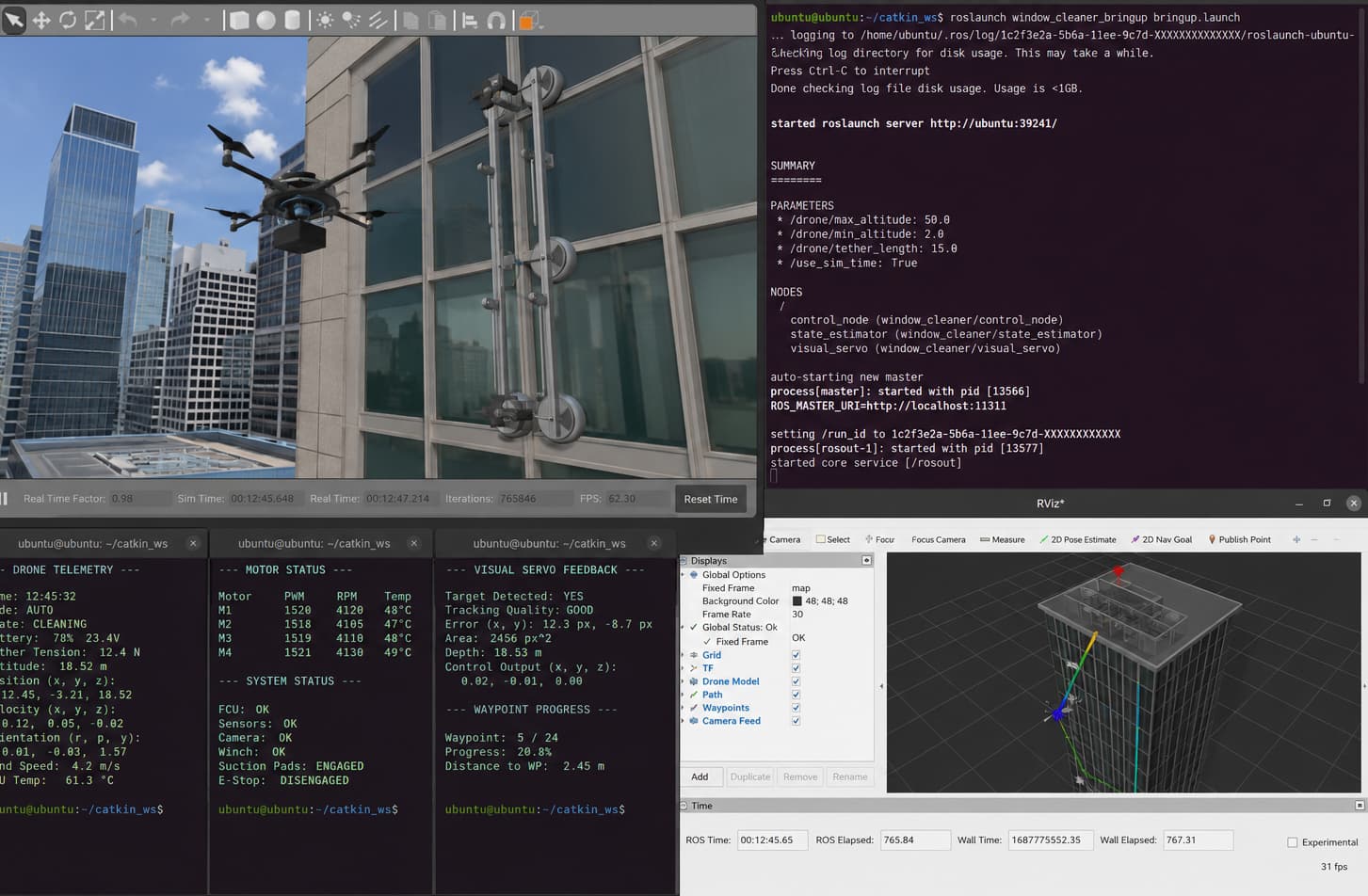Image resolution: width=1368 pixels, height=896 pixels.
Task: Close the third catkin_ws terminal tab
Action: (x=654, y=543)
